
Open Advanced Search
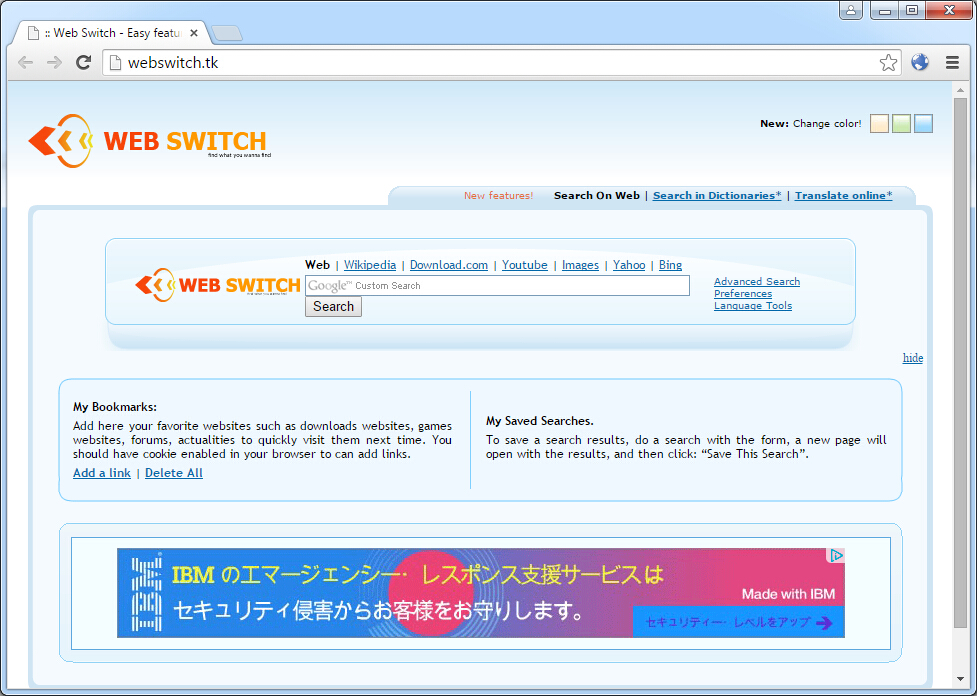coord(756,282)
